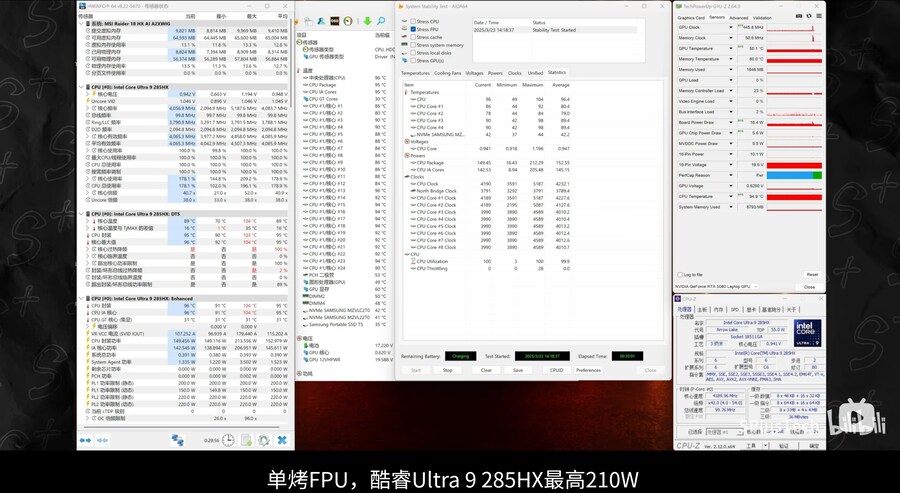This screenshot has width=900, height=493.
Task: Open GPU Temperature sensor dropdown arrow
Action: 731,49
